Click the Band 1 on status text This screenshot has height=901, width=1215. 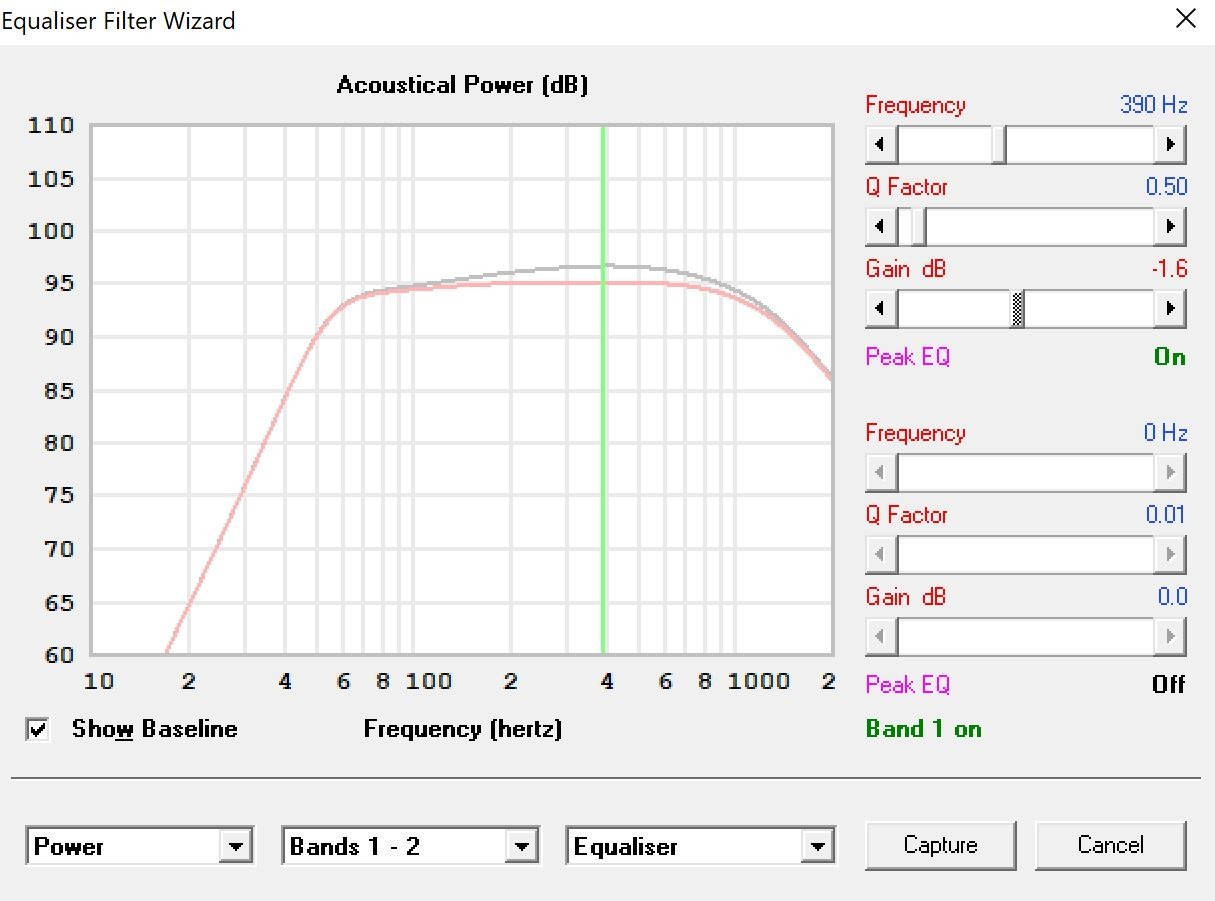924,729
